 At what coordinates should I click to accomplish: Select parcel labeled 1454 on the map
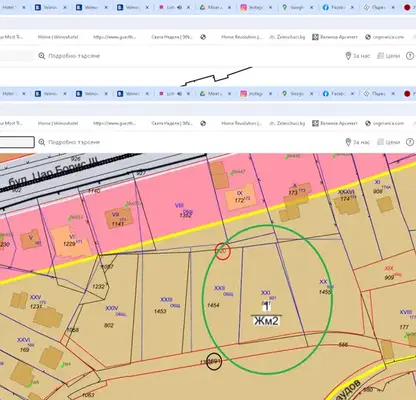point(213,305)
